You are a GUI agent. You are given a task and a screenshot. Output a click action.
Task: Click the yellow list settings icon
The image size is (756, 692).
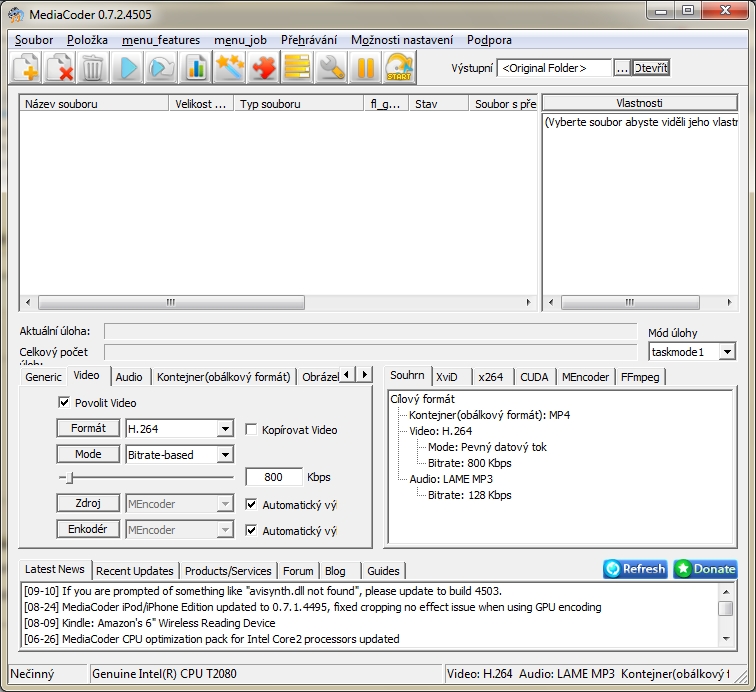point(297,68)
